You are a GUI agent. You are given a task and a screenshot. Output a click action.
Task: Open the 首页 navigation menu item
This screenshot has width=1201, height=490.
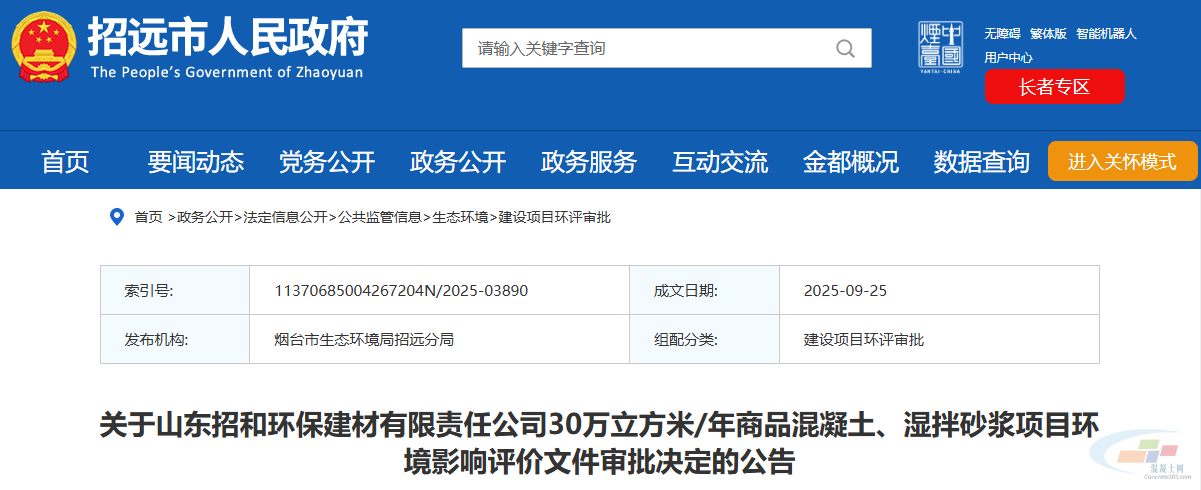click(x=65, y=161)
